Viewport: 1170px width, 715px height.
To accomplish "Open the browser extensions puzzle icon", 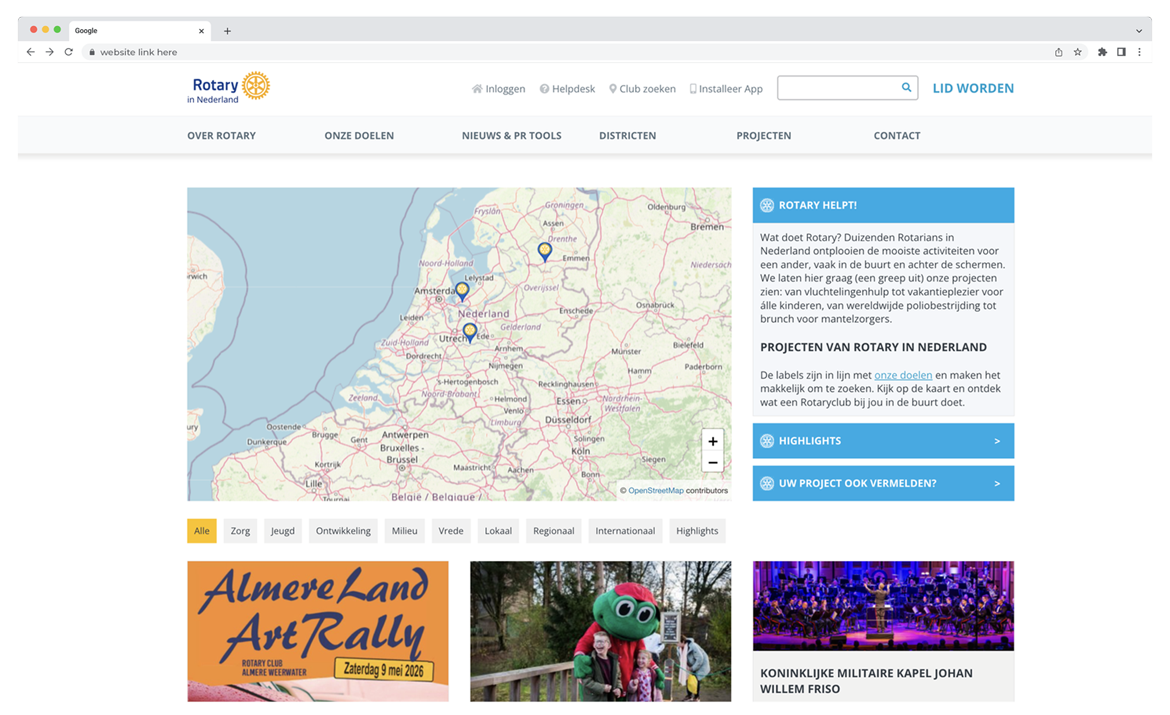I will 1102,52.
